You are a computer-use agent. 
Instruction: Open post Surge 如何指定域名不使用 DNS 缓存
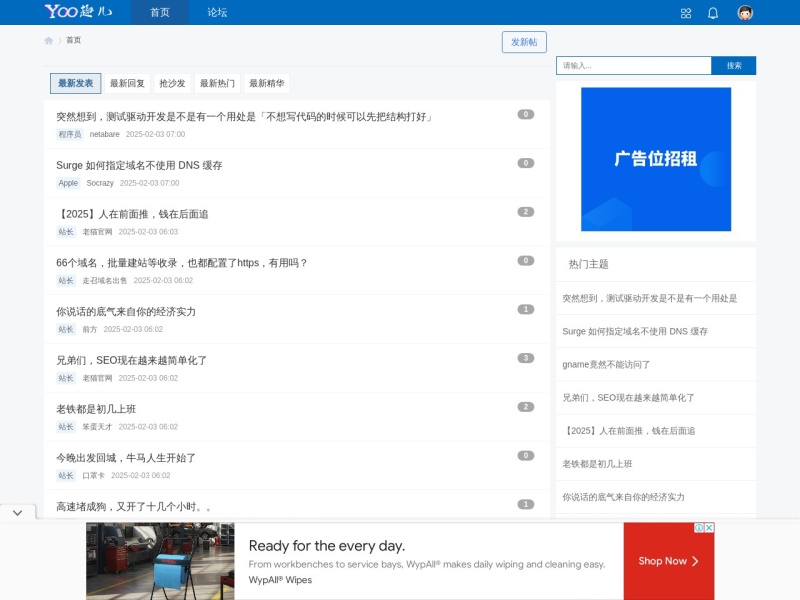(139, 165)
